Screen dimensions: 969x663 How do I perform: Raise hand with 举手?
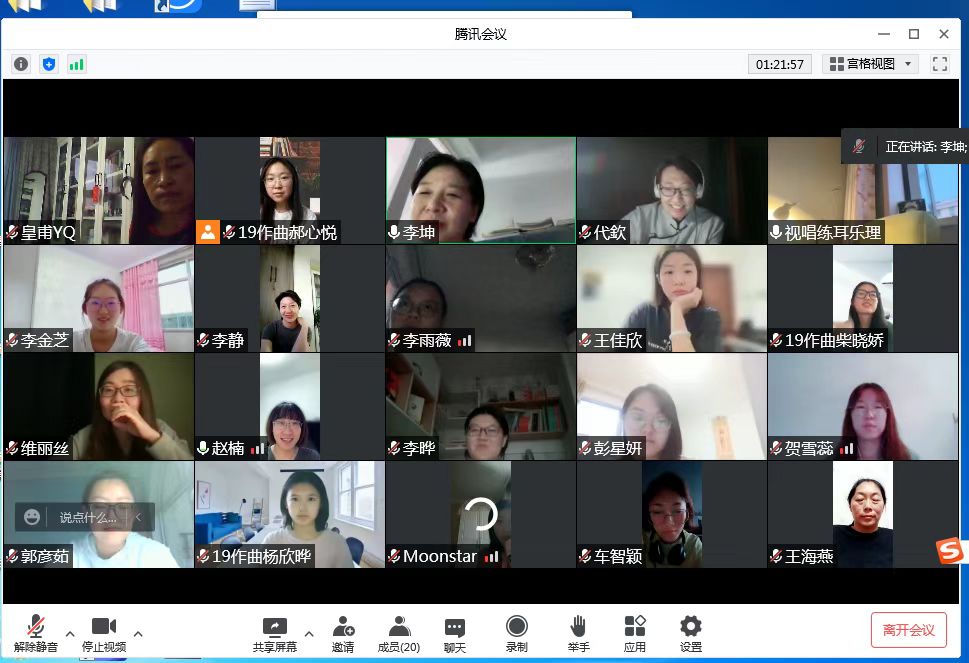578,633
